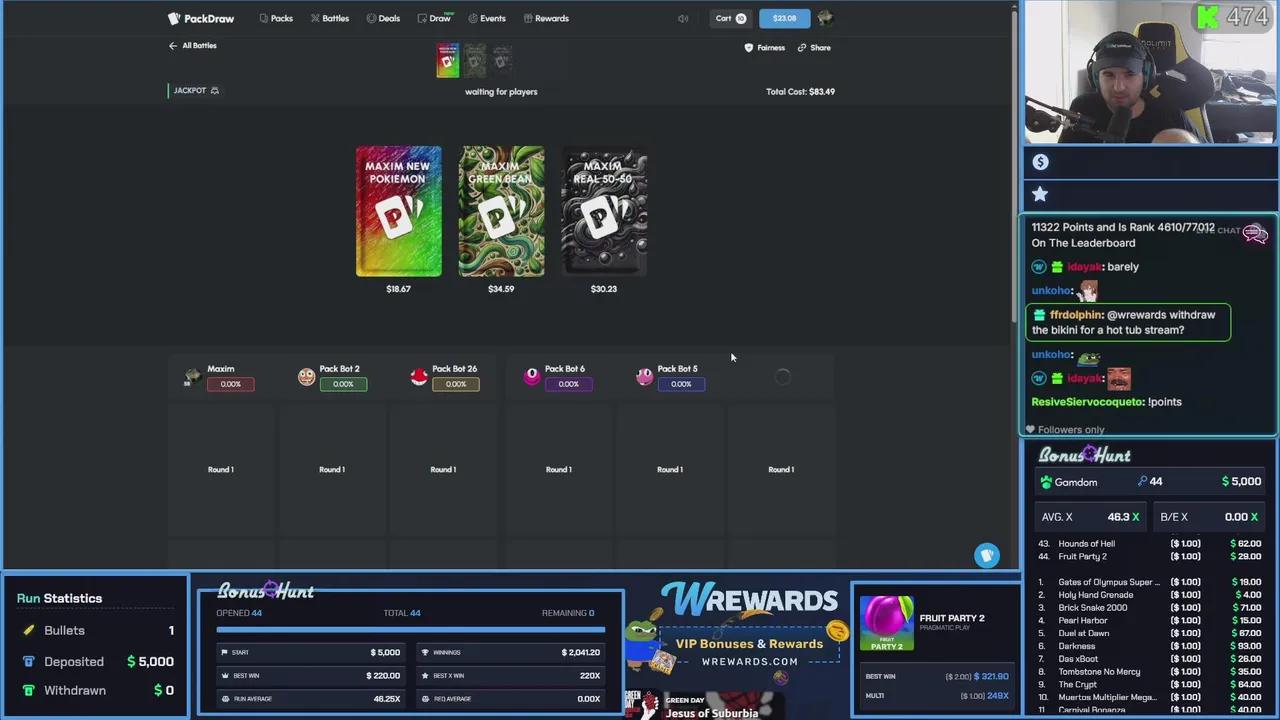Open the Events page

coord(487,18)
